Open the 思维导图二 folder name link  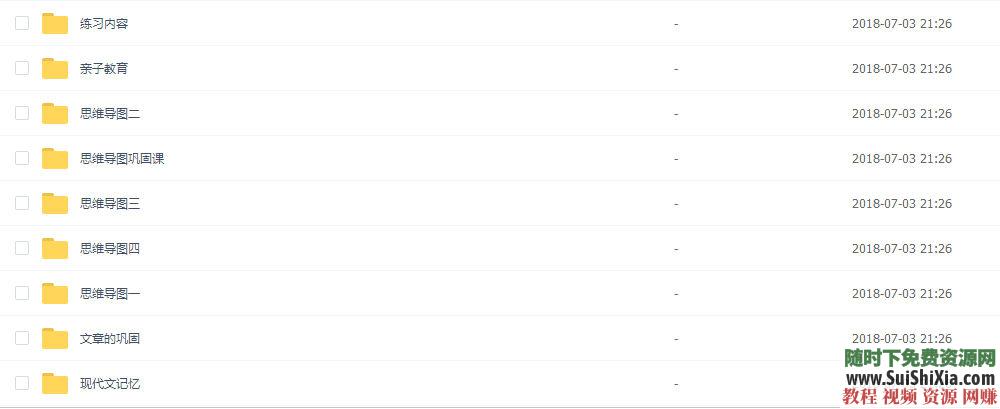110,114
